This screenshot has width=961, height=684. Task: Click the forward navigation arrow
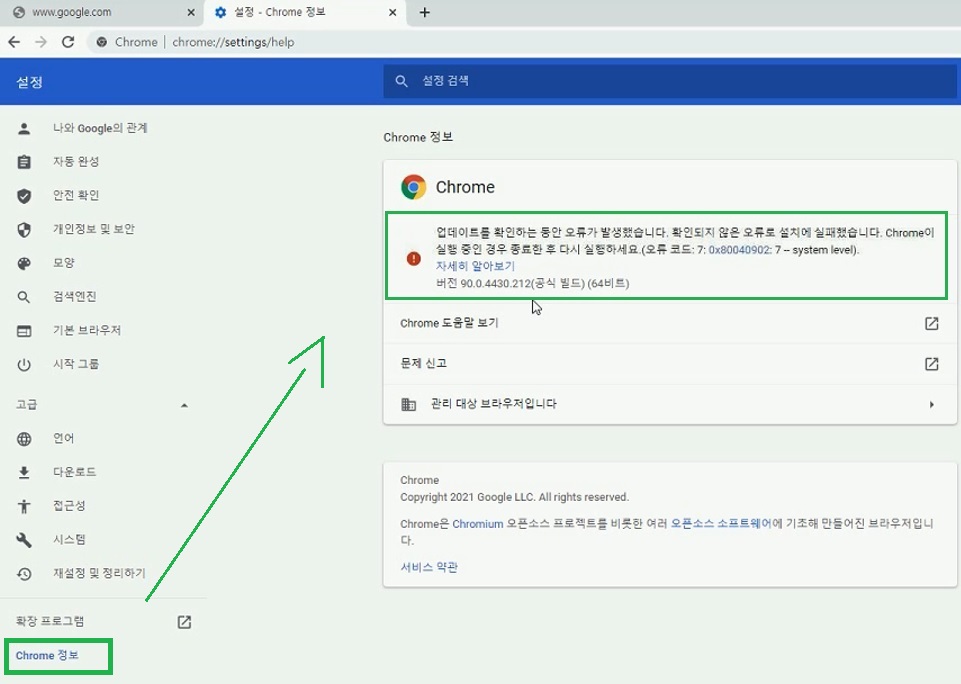click(x=41, y=42)
